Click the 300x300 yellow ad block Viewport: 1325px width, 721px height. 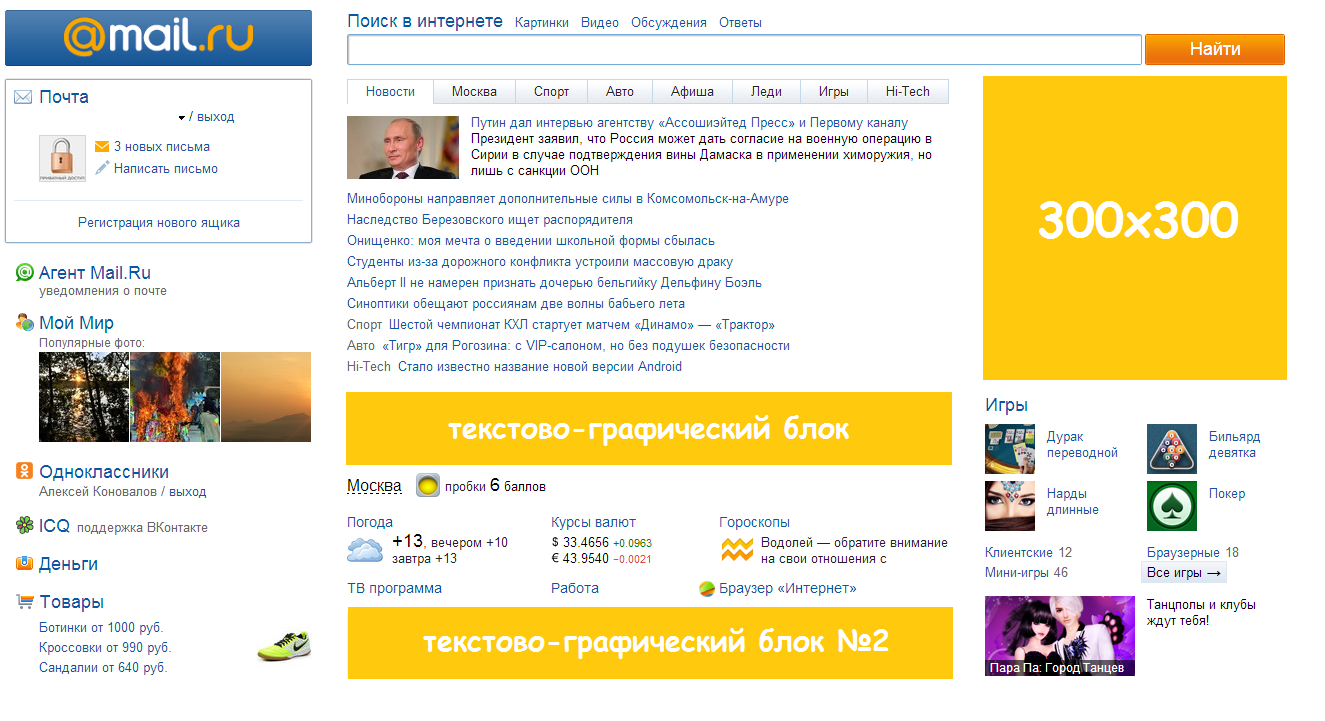(1135, 228)
